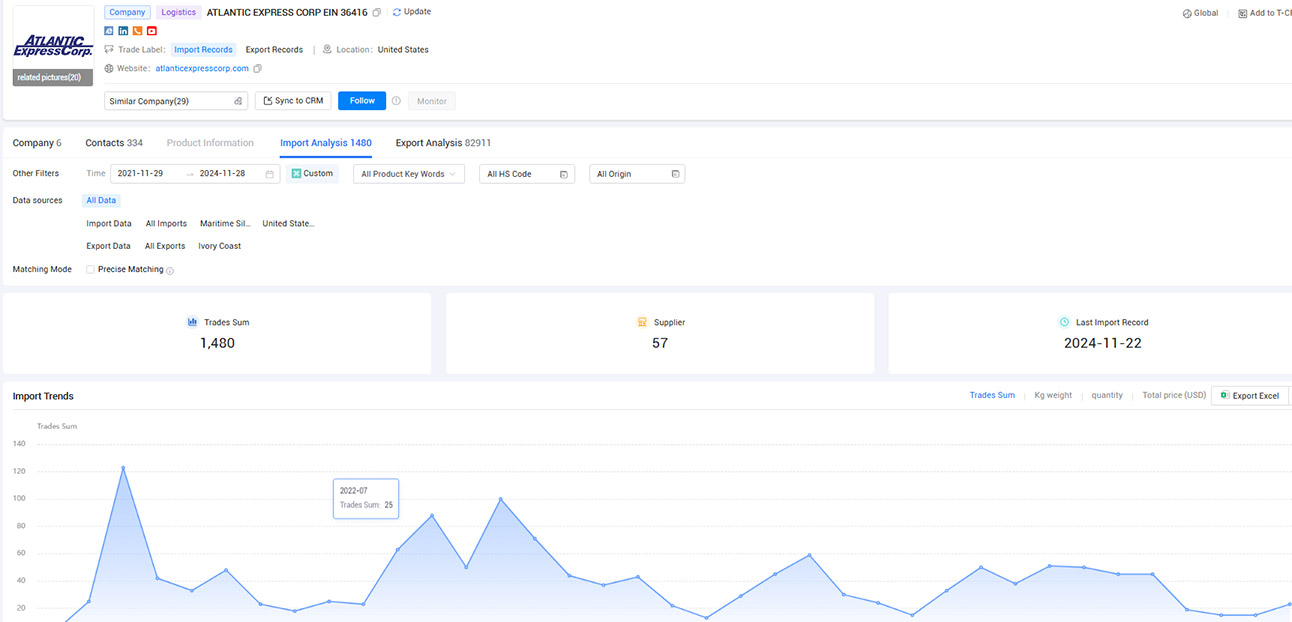Screen dimensions: 1292x622
Task: Click the Logistics tag badge
Action: [178, 12]
